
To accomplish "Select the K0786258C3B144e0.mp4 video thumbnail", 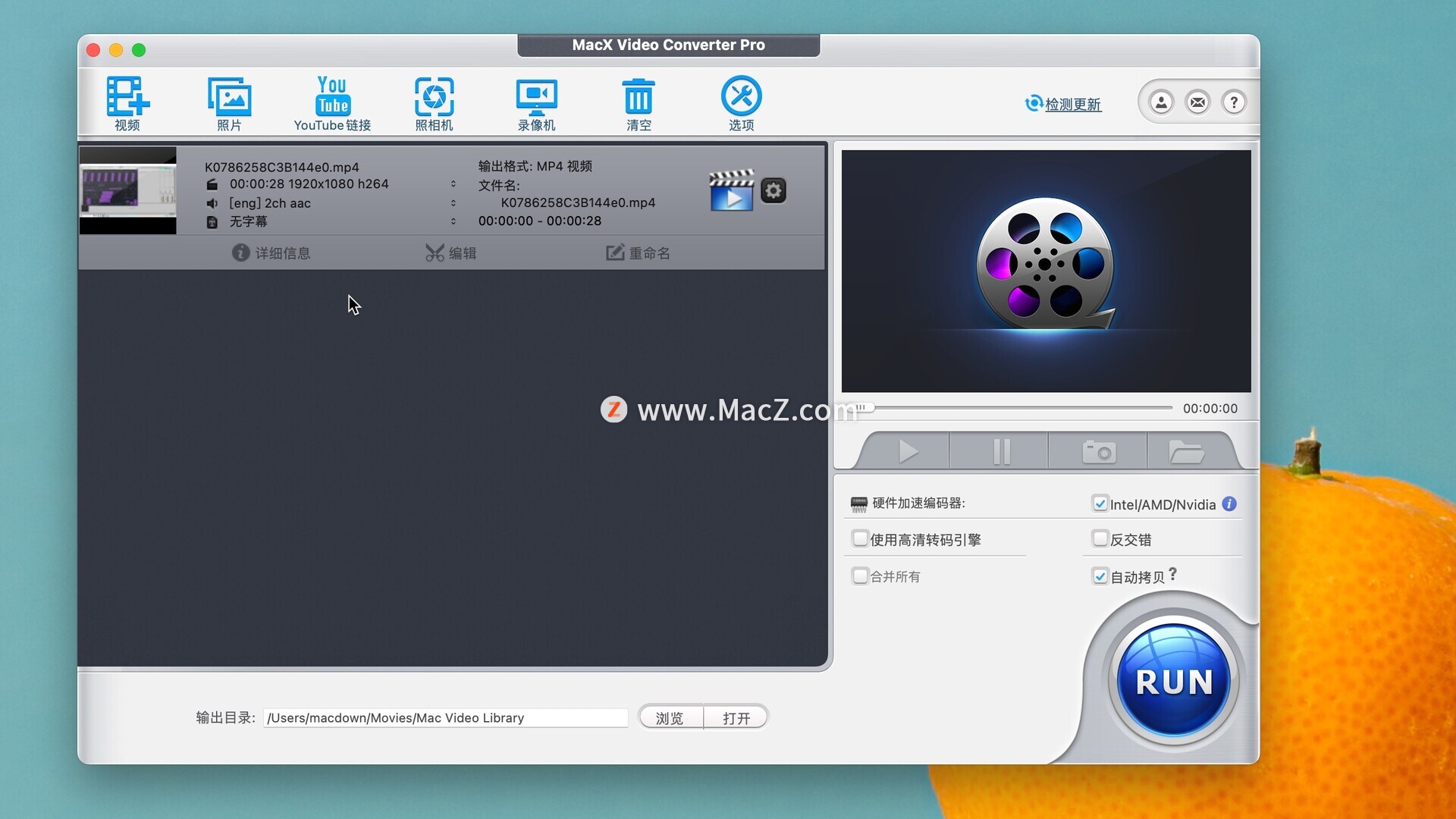I will coord(127,190).
